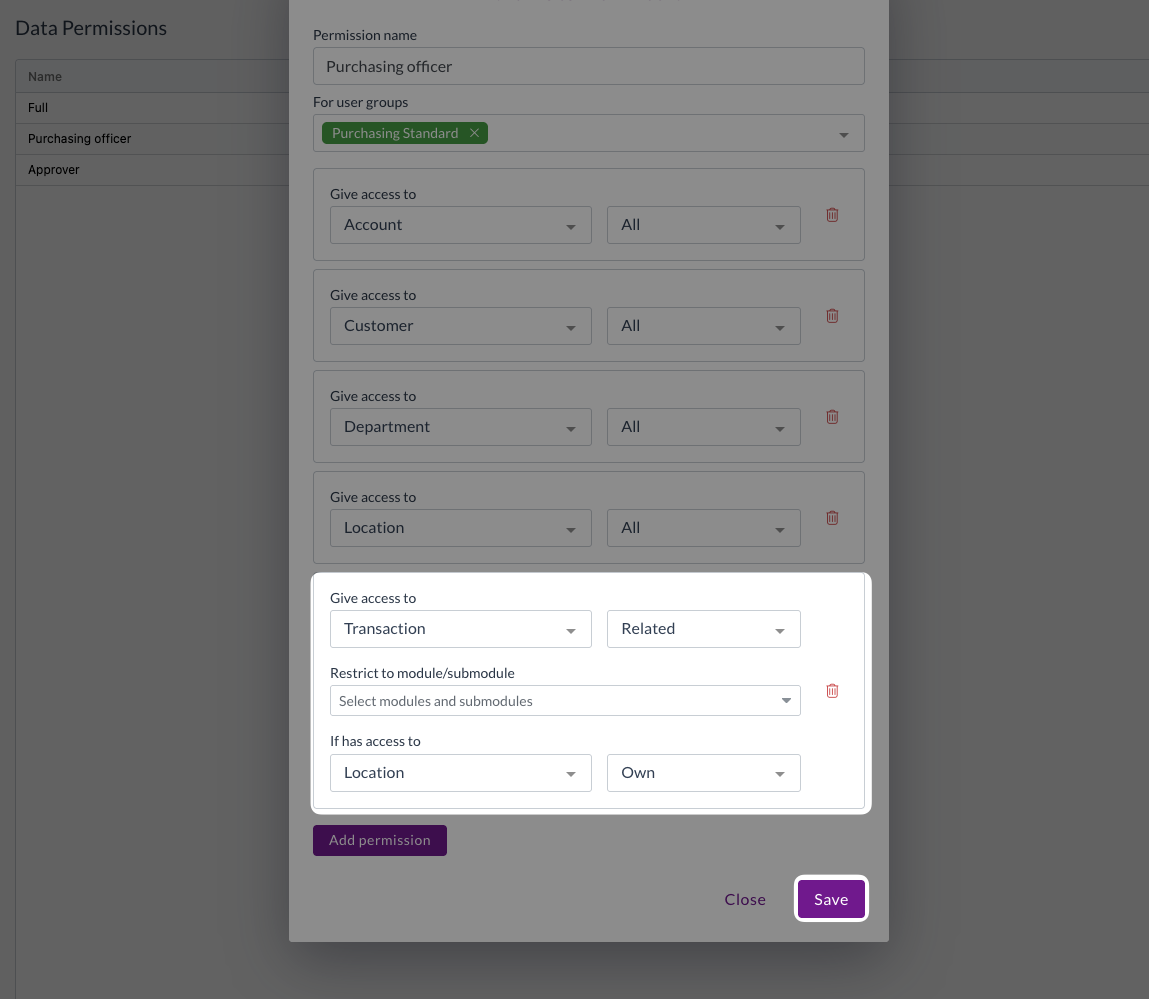The width and height of the screenshot is (1149, 999).
Task: Remove the Location permission via trash icon
Action: click(x=831, y=518)
